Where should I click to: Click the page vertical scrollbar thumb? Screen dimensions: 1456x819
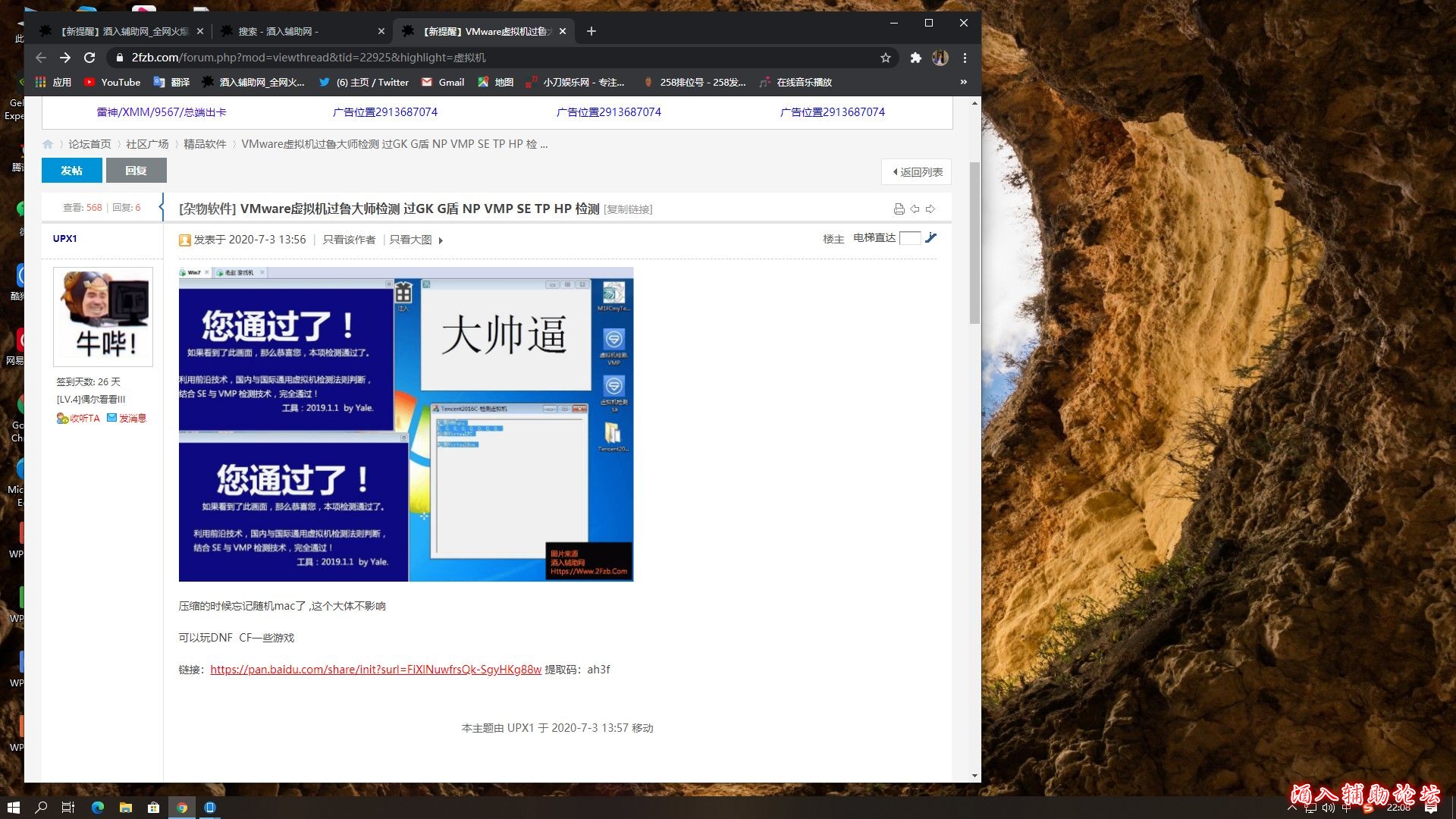point(974,243)
